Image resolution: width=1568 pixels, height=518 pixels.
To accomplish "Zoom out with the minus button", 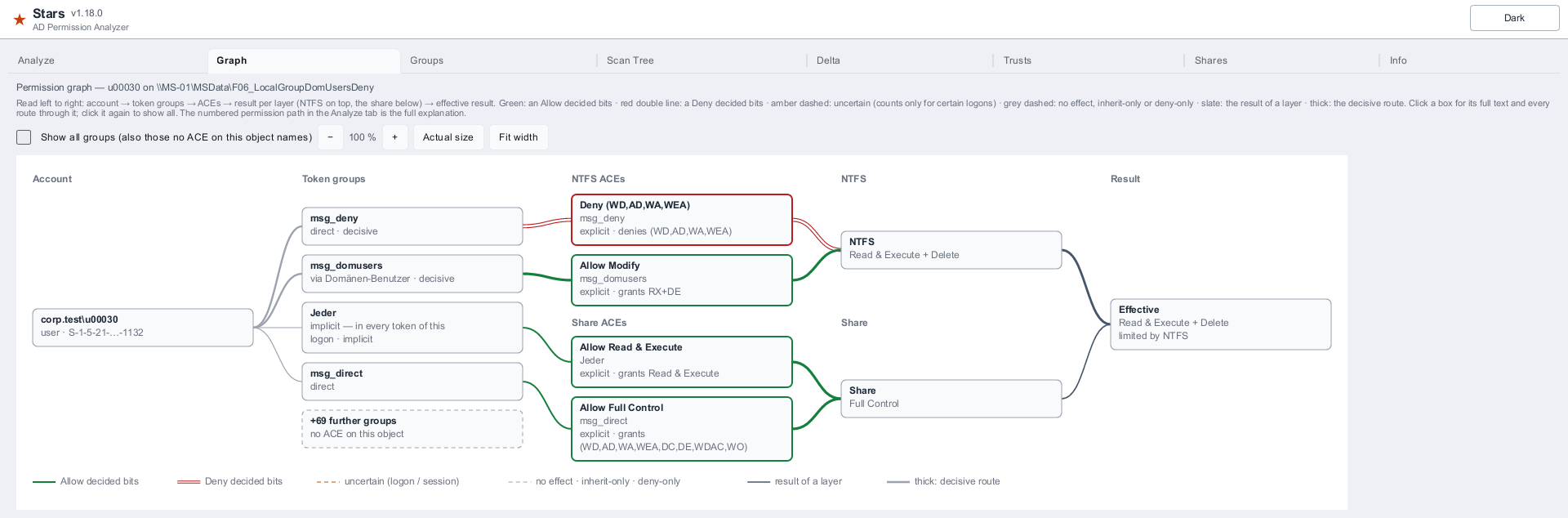I will pos(330,137).
